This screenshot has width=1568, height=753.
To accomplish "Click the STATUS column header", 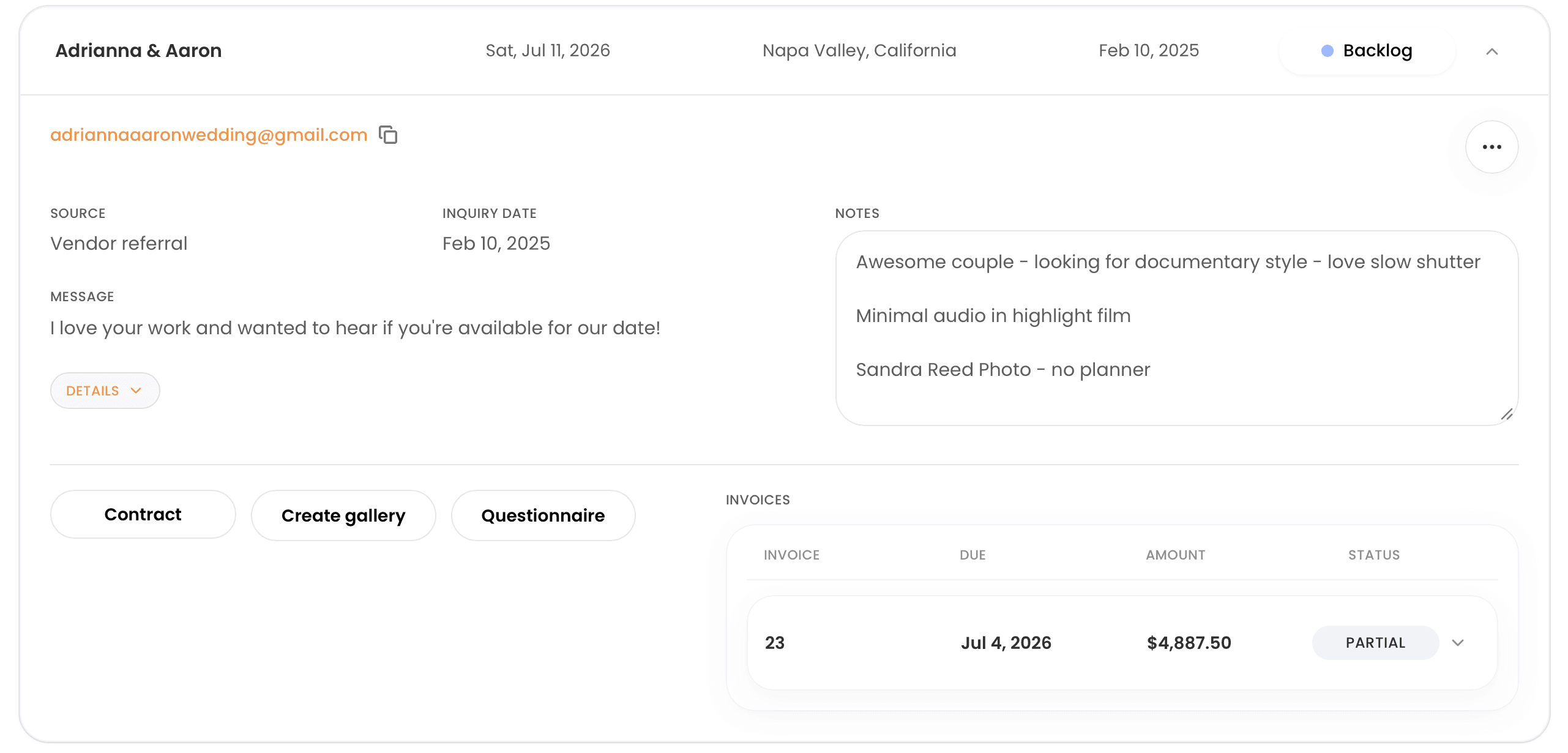I will [1374, 555].
